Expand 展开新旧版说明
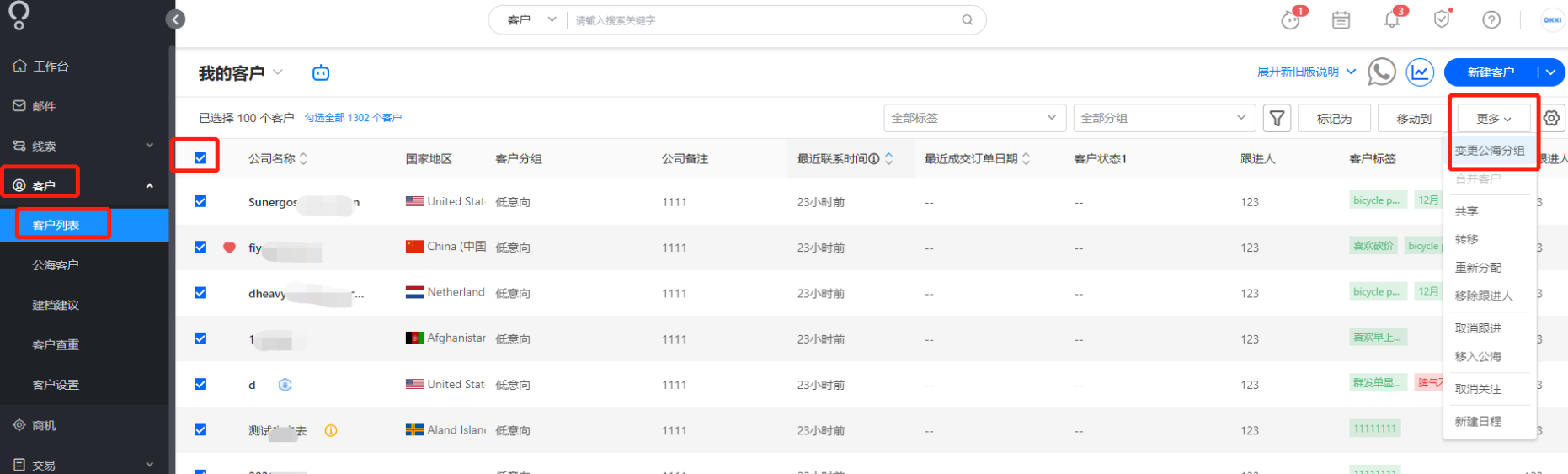1568x474 pixels. coord(1306,72)
